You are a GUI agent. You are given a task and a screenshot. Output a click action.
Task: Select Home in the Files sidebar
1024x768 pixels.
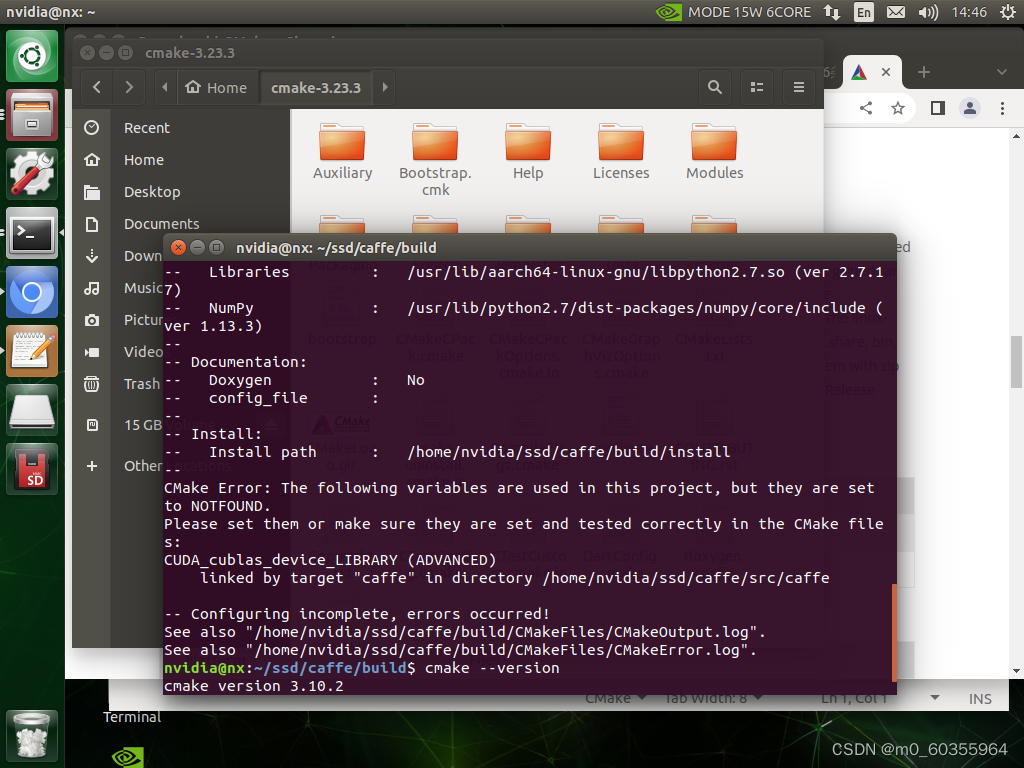(x=144, y=160)
